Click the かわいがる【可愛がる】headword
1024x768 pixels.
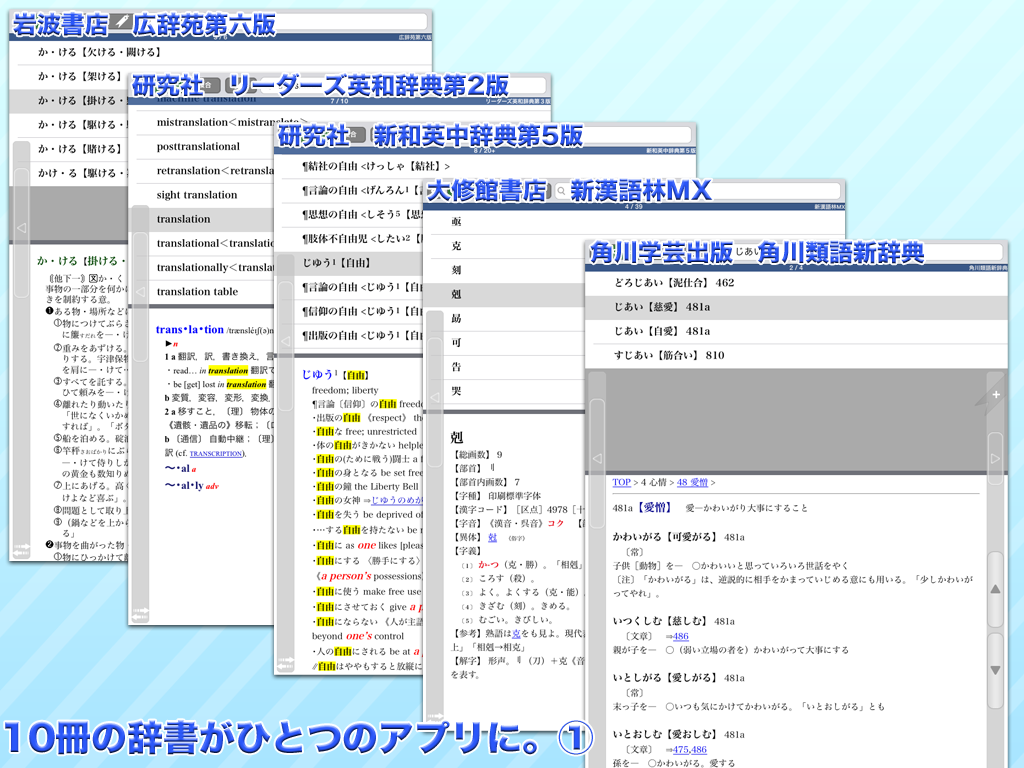click(x=664, y=537)
